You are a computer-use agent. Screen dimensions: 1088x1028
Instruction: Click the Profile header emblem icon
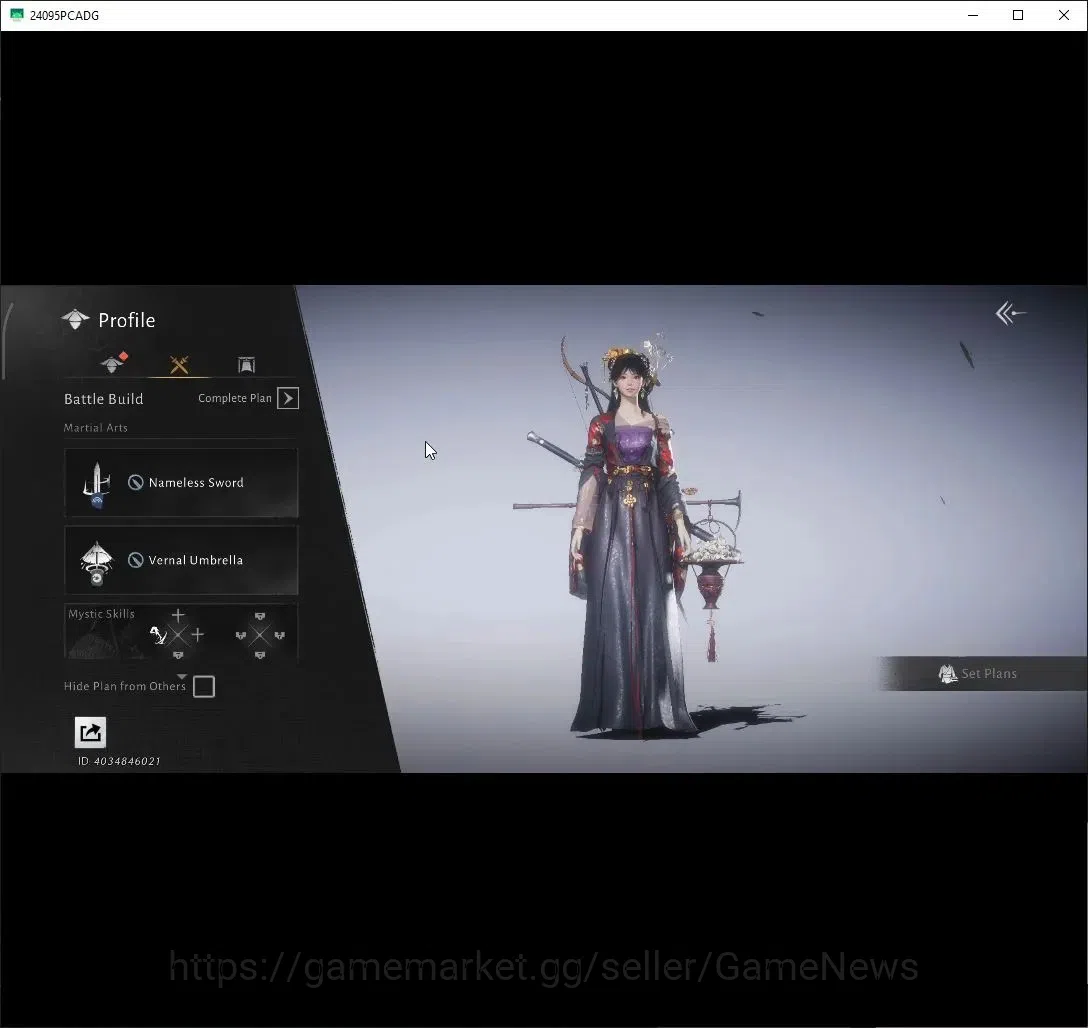point(75,320)
